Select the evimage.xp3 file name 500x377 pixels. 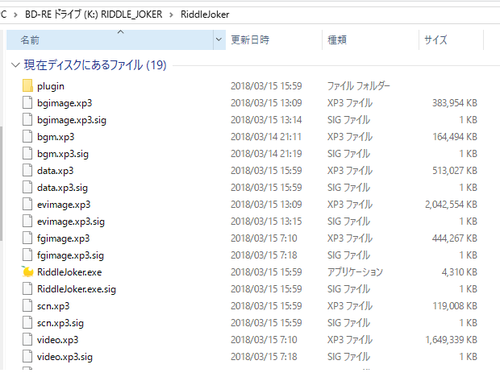pos(64,205)
